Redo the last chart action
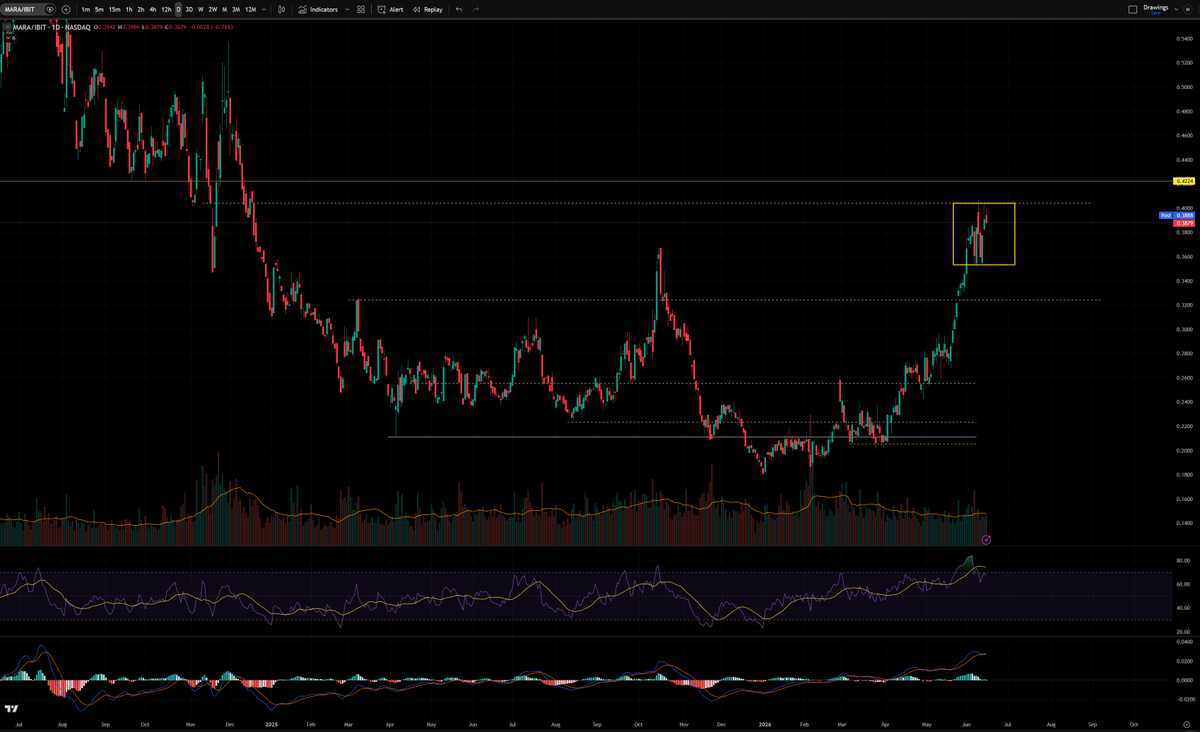 point(475,9)
